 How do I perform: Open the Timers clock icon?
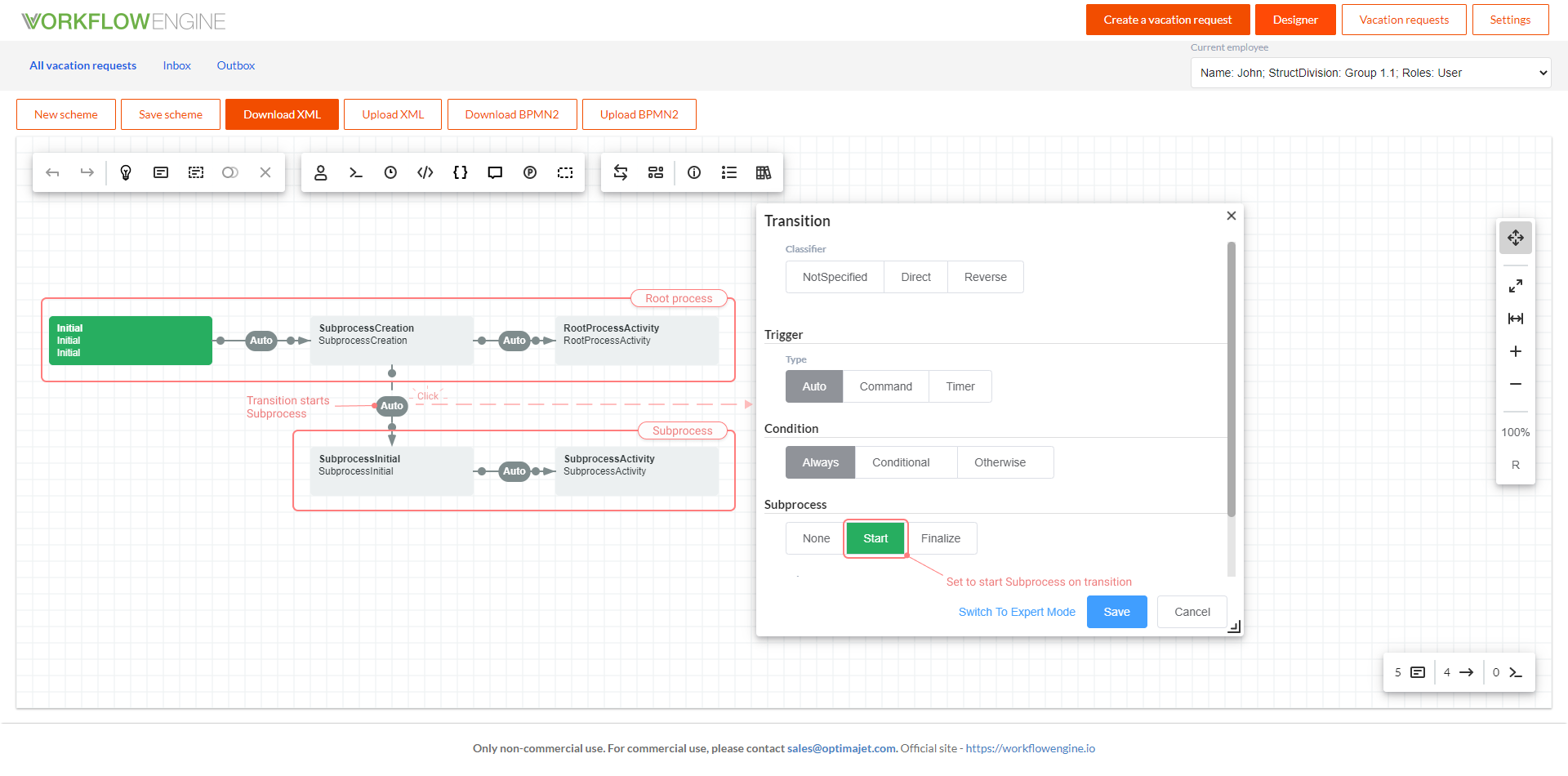click(390, 172)
